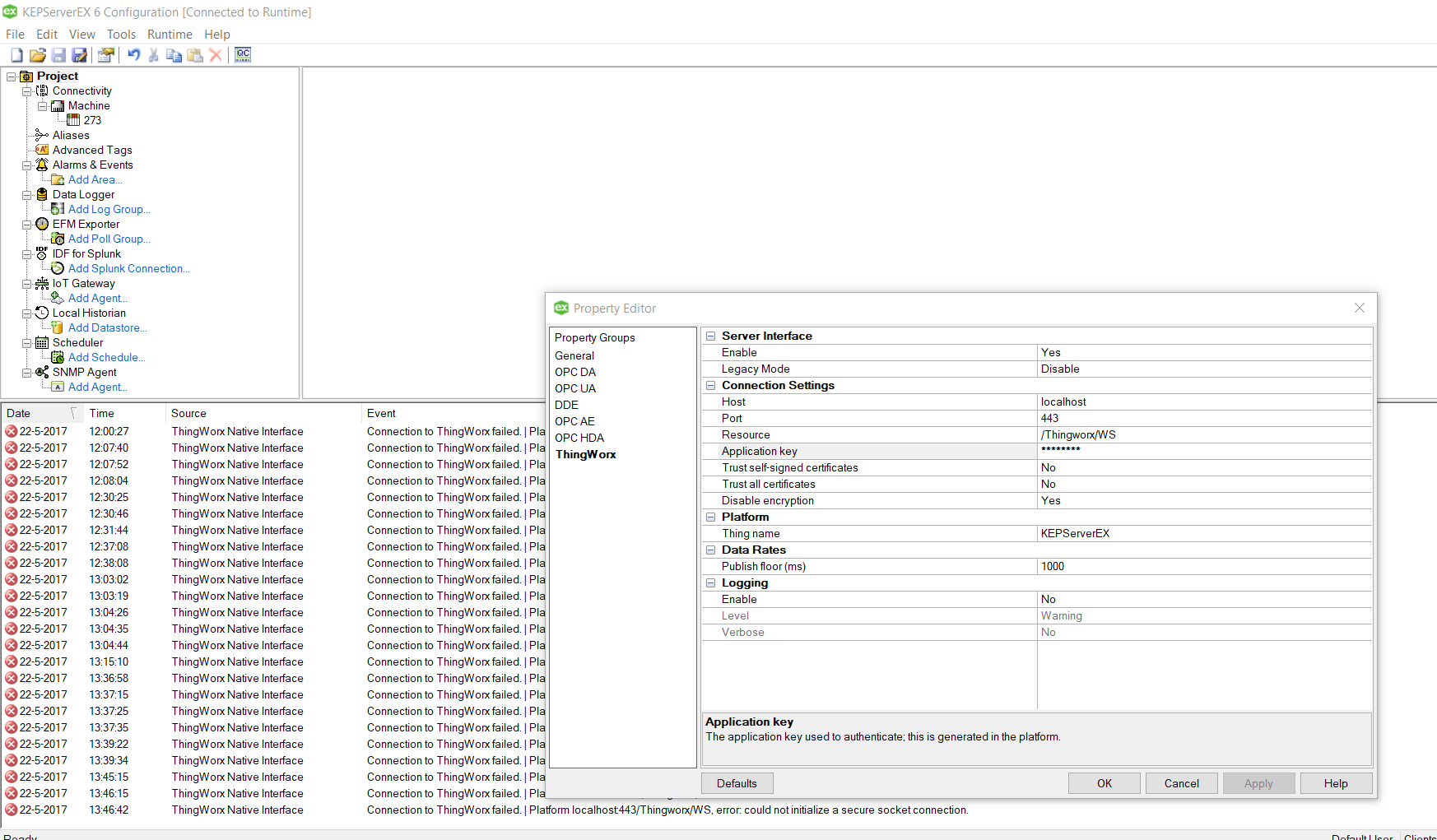Click the Paste clipboard icon
The height and width of the screenshot is (840, 1437).
point(195,55)
